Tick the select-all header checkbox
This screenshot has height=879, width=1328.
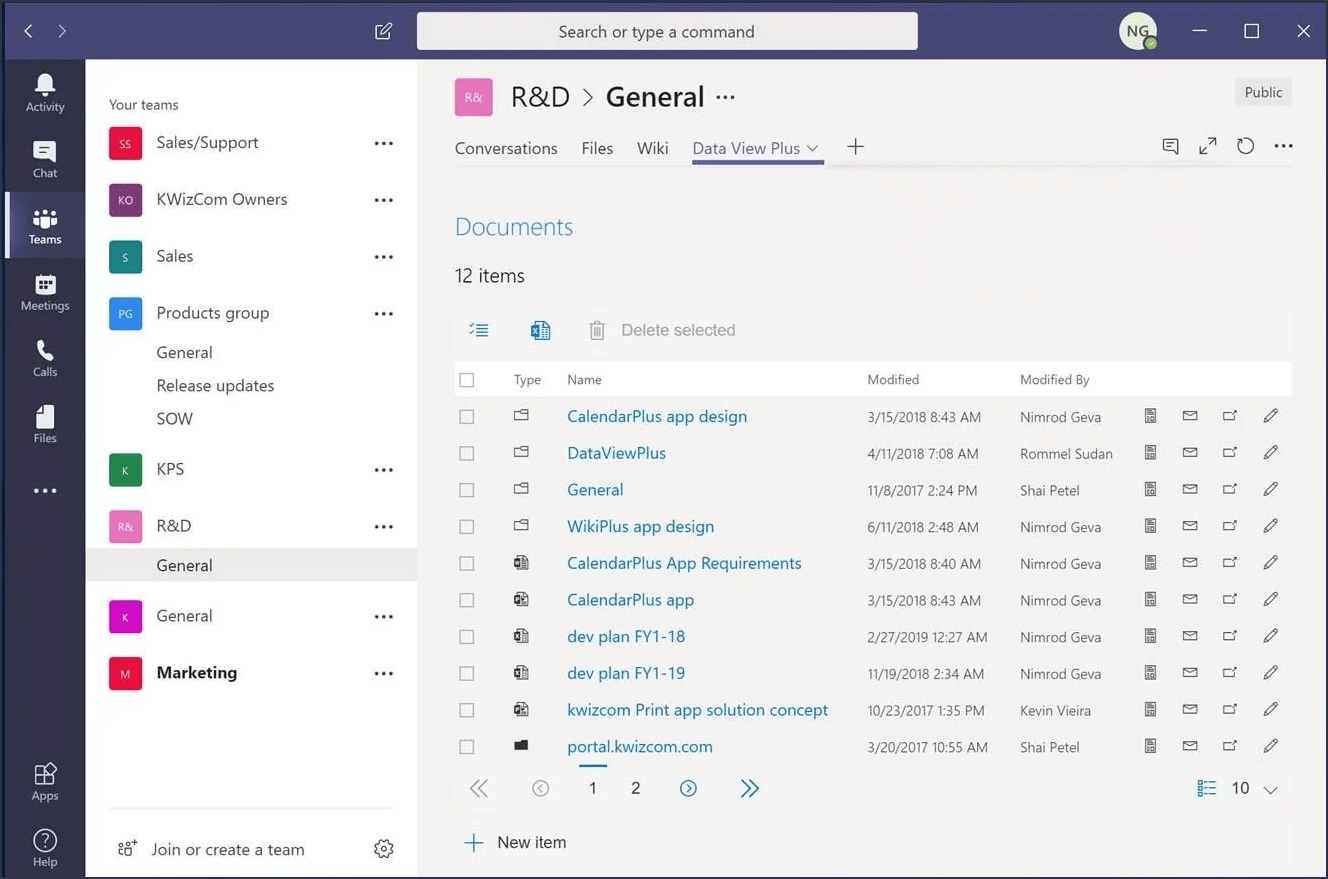pyautogui.click(x=467, y=380)
